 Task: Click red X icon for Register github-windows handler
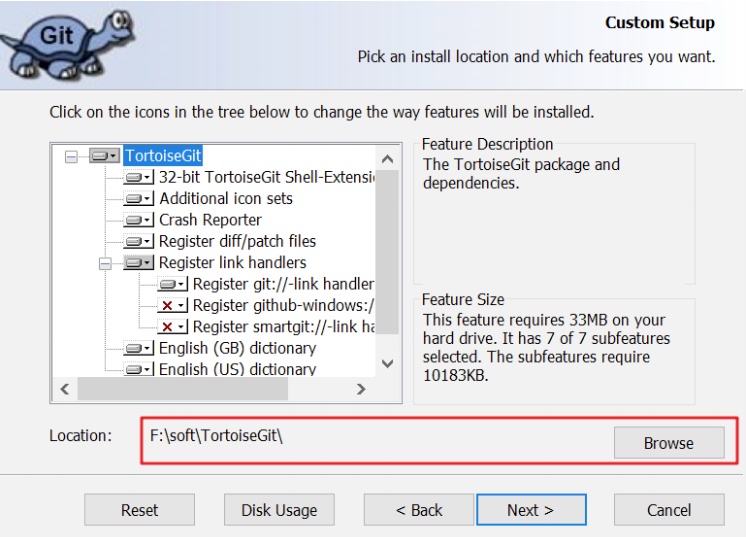(173, 305)
